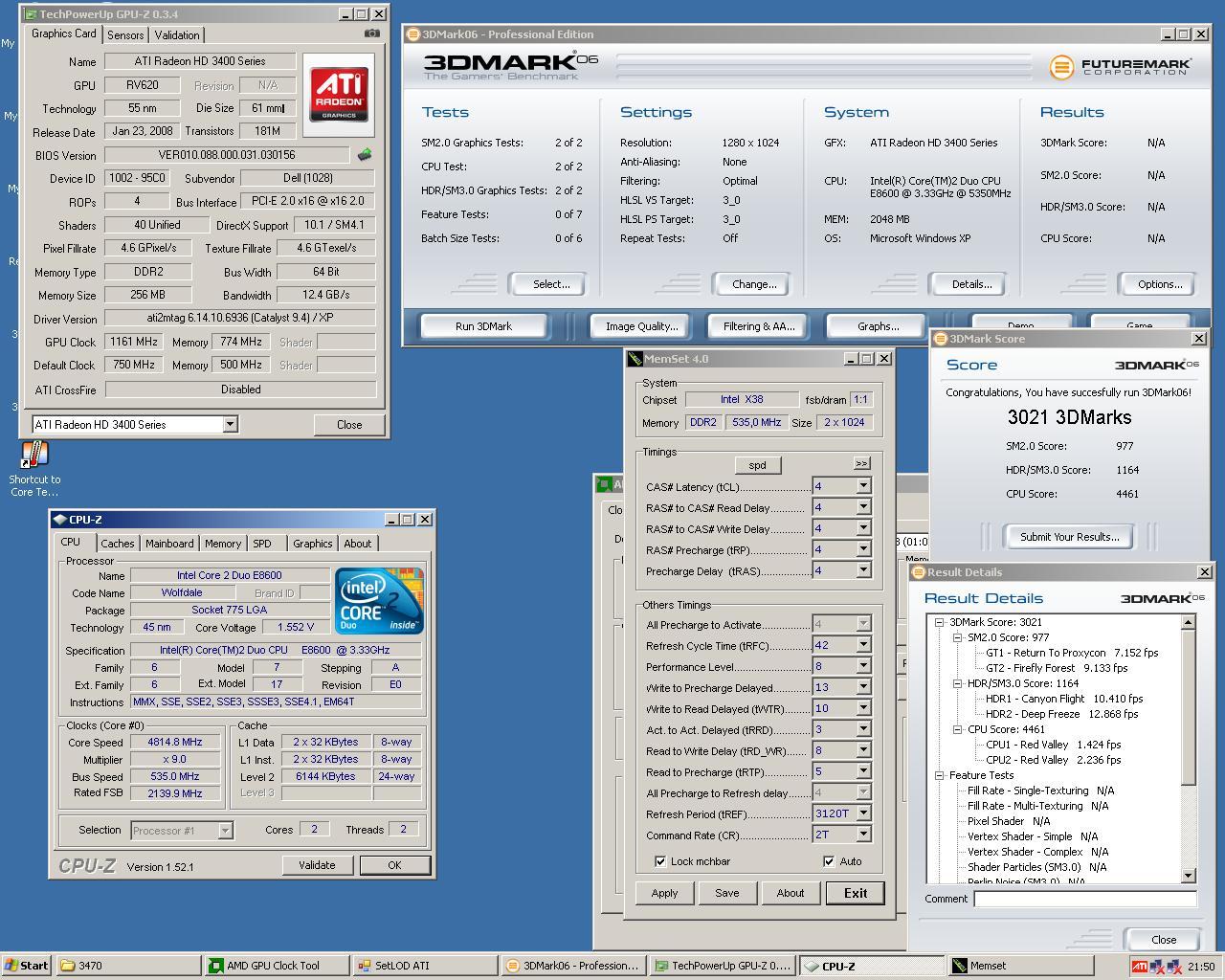The image size is (1225, 980).
Task: Click Details... under System in 3DMark06
Action: click(x=971, y=284)
